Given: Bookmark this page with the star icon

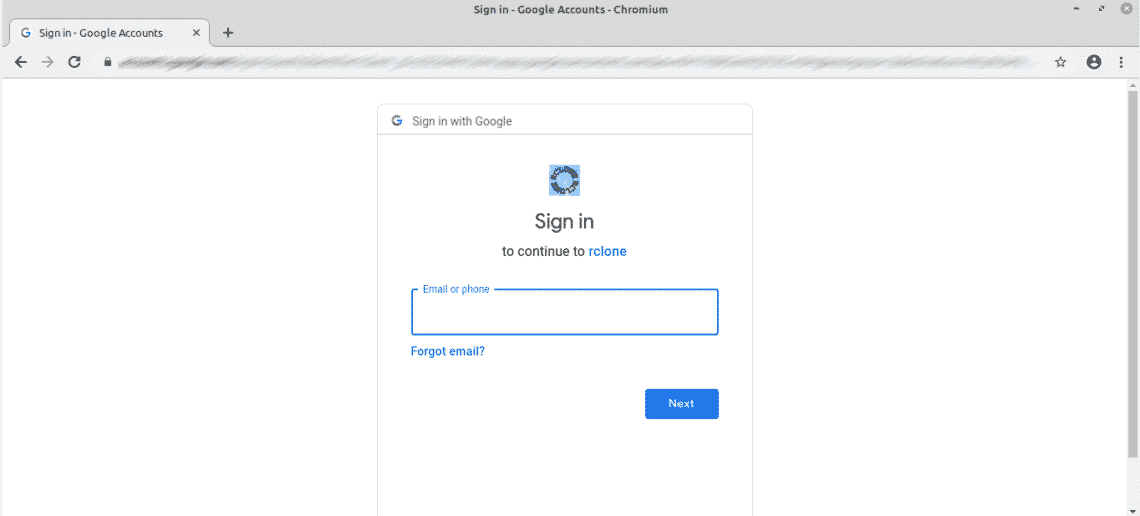Looking at the screenshot, I should coord(1061,63).
